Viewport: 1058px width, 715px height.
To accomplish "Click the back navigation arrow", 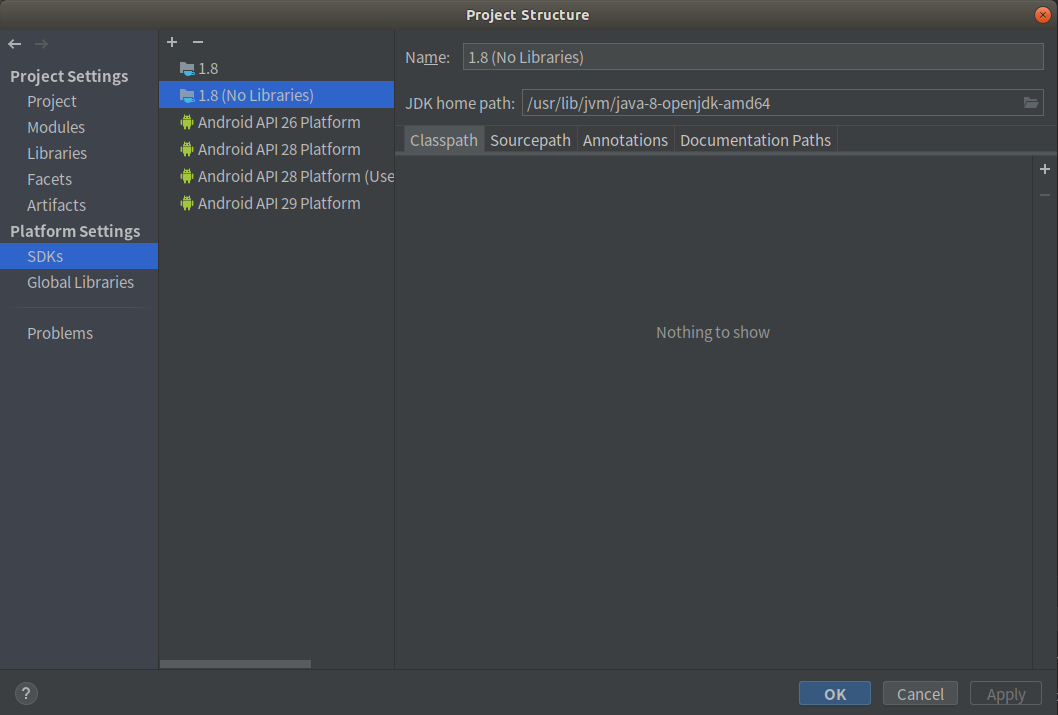I will (14, 43).
